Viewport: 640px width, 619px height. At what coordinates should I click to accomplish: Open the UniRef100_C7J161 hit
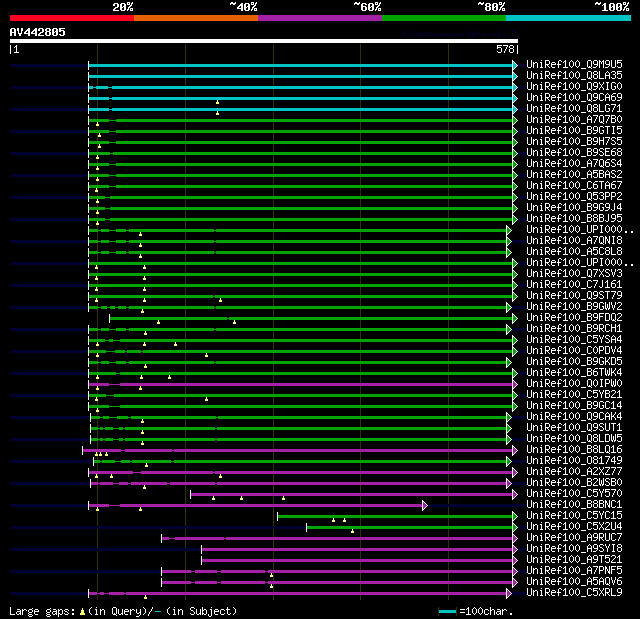(x=574, y=285)
